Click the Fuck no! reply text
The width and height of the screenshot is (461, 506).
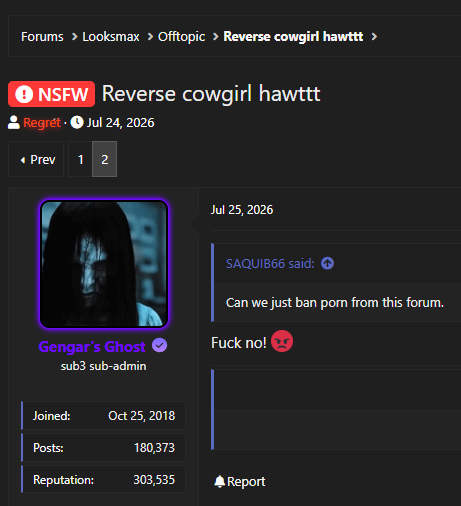tap(239, 343)
